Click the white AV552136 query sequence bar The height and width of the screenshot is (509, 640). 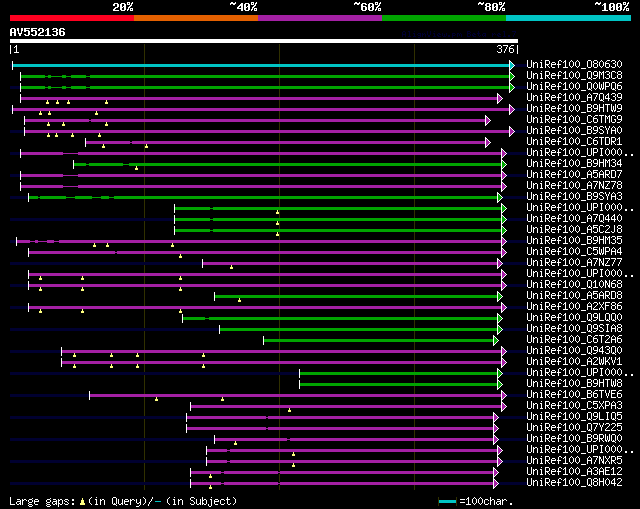264,41
